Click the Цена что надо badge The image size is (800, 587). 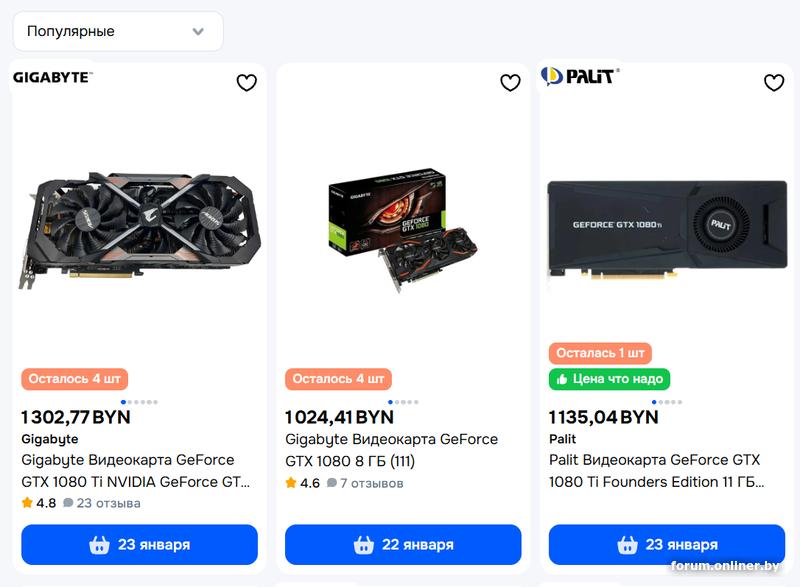(609, 379)
